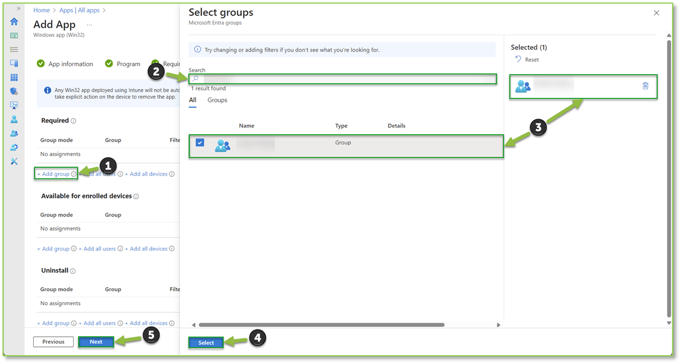The width and height of the screenshot is (681, 364).
Task: Remove selected group with trash icon
Action: click(x=645, y=86)
